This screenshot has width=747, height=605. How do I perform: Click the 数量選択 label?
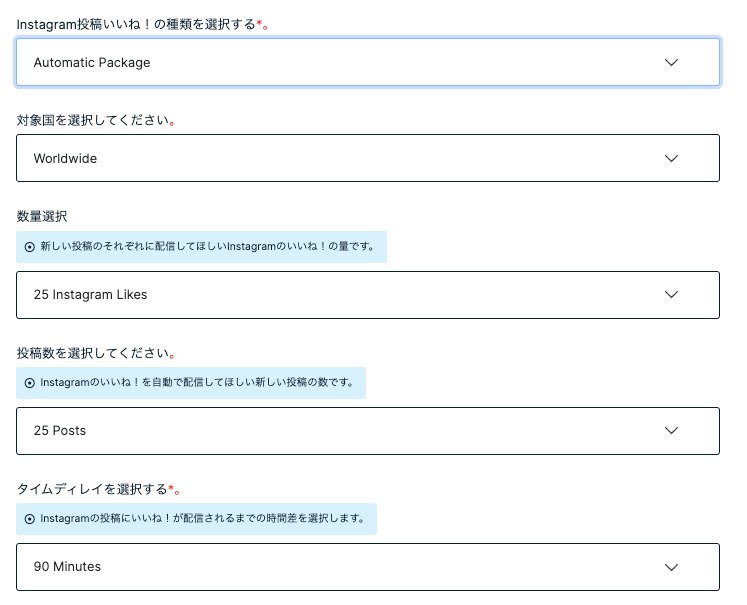(42, 216)
